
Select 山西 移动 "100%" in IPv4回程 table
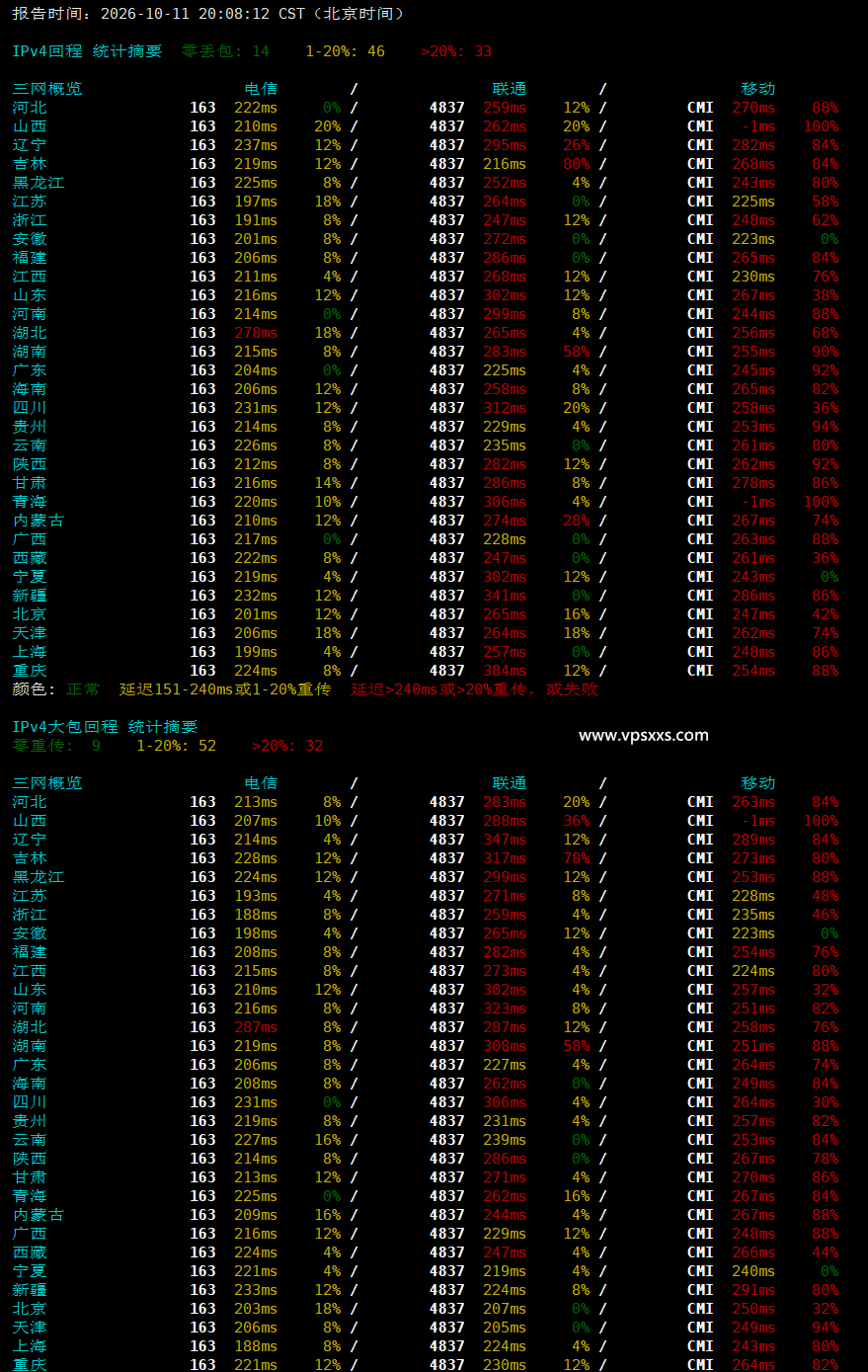coord(822,126)
